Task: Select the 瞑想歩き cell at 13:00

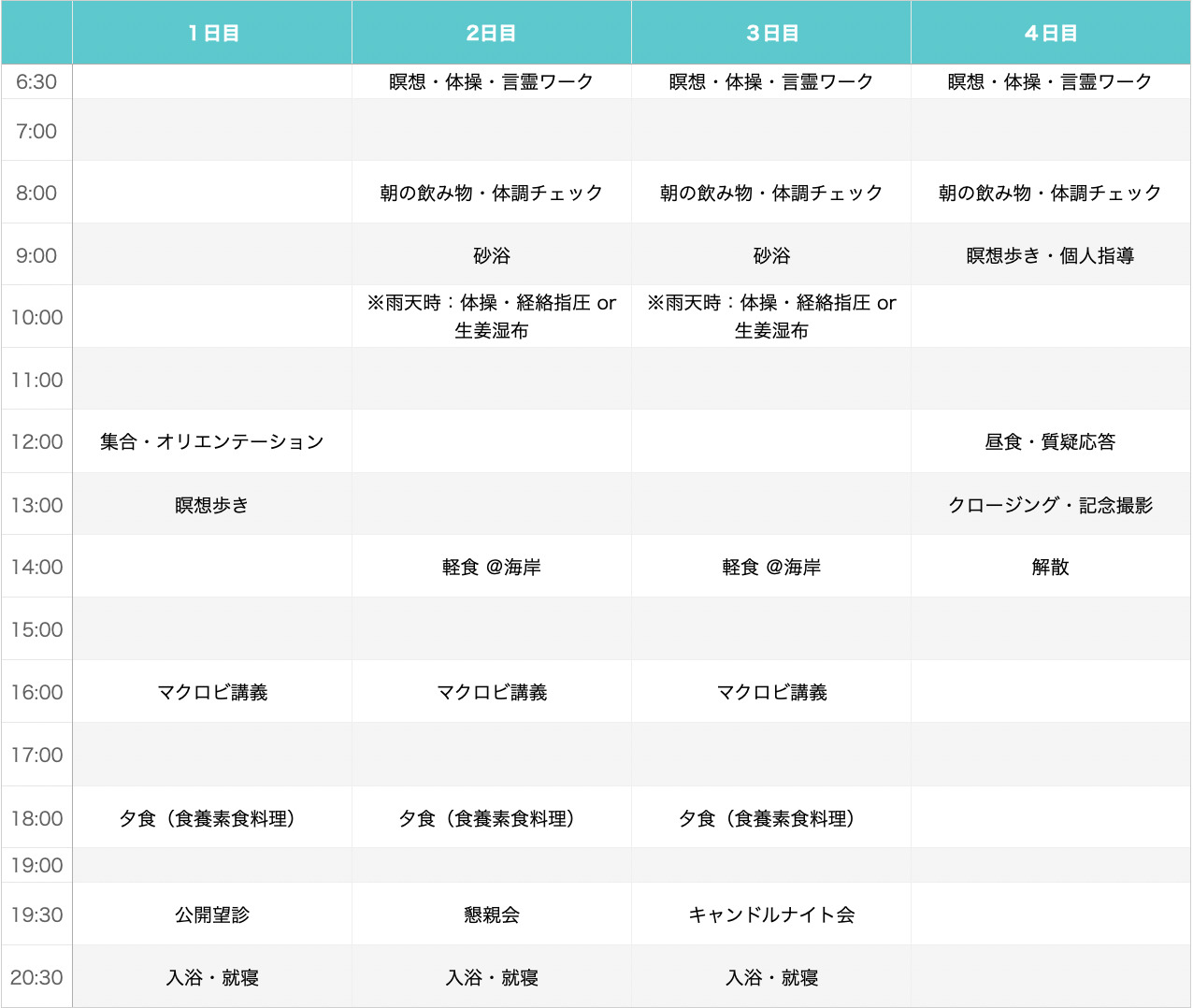Action: point(212,505)
